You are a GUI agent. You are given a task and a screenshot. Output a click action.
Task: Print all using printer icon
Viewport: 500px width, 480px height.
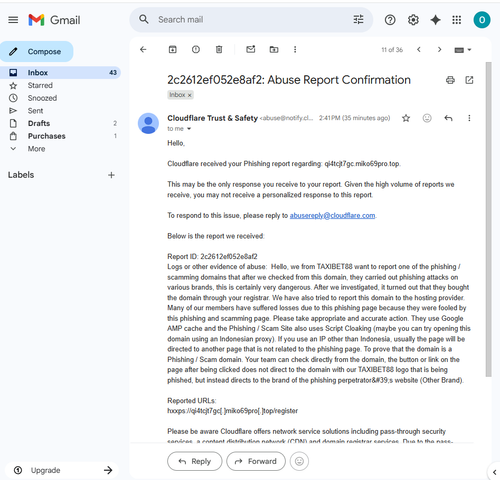(450, 80)
